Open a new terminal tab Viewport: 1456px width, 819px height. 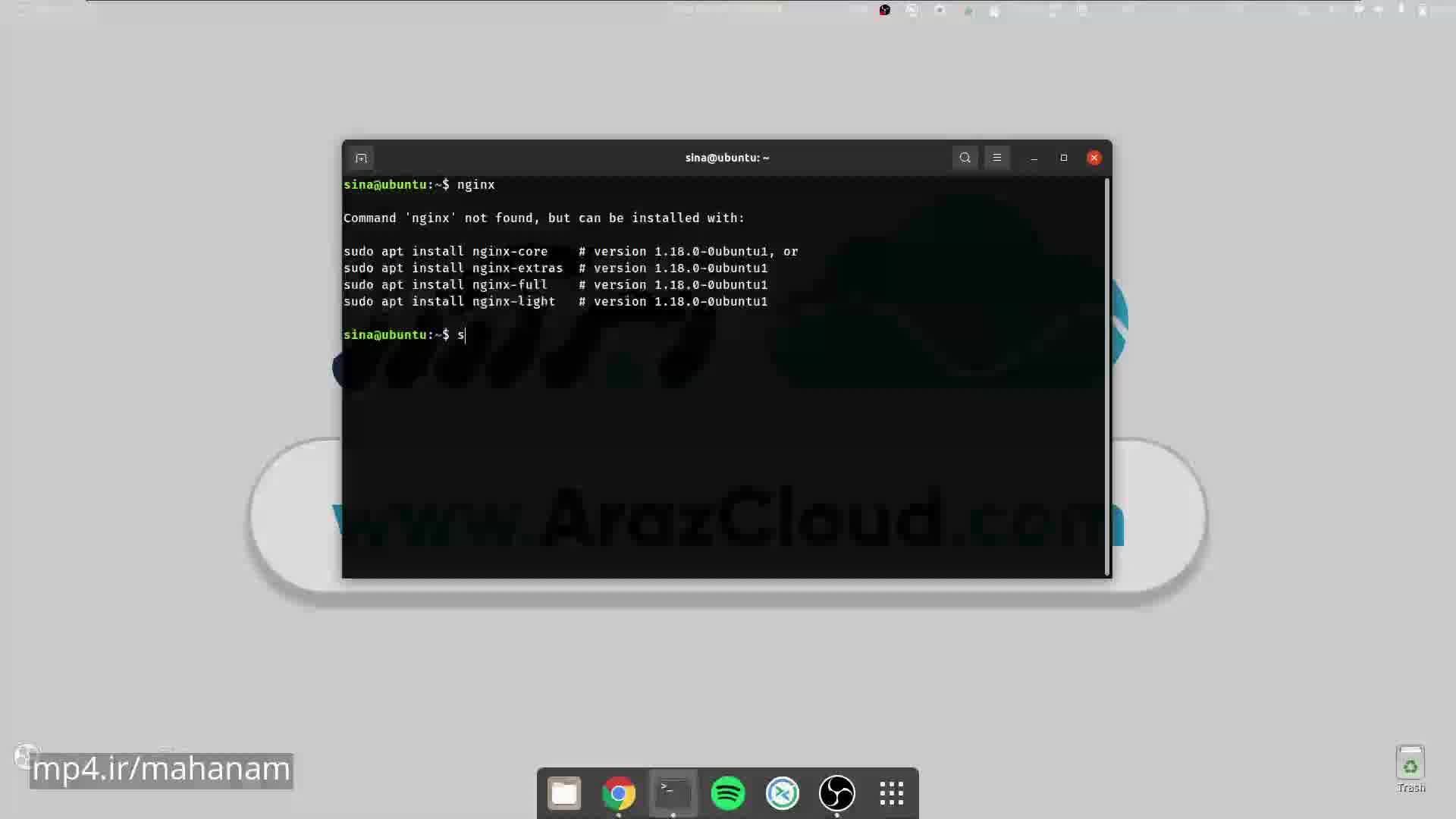point(361,158)
